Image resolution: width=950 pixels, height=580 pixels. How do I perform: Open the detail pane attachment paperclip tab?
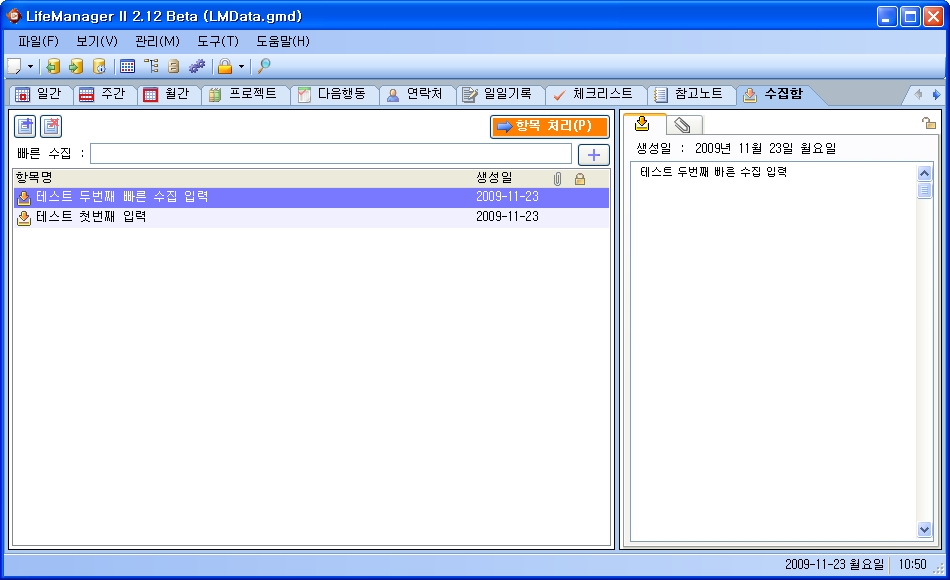click(x=683, y=125)
